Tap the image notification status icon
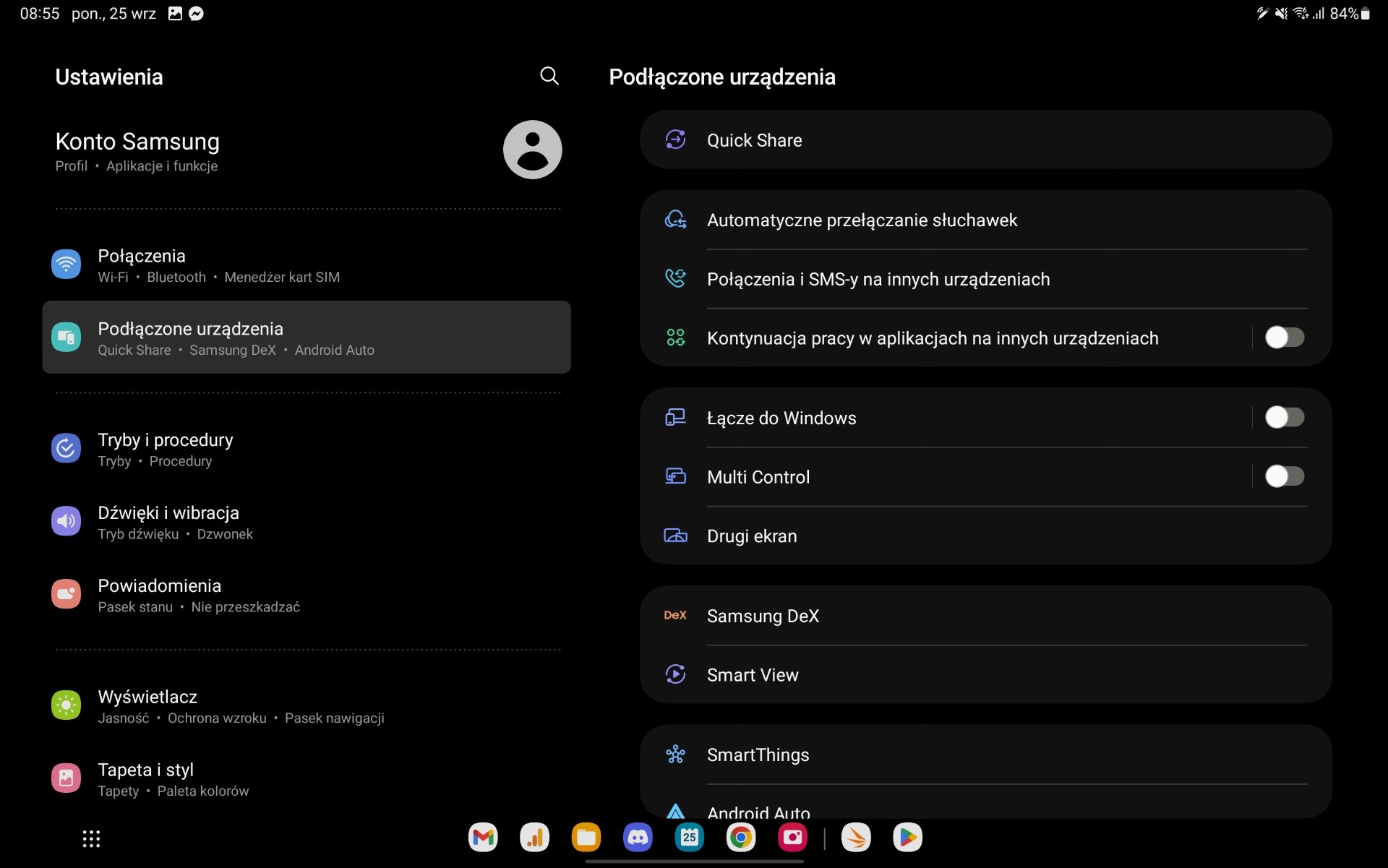The height and width of the screenshot is (868, 1388). click(x=175, y=14)
